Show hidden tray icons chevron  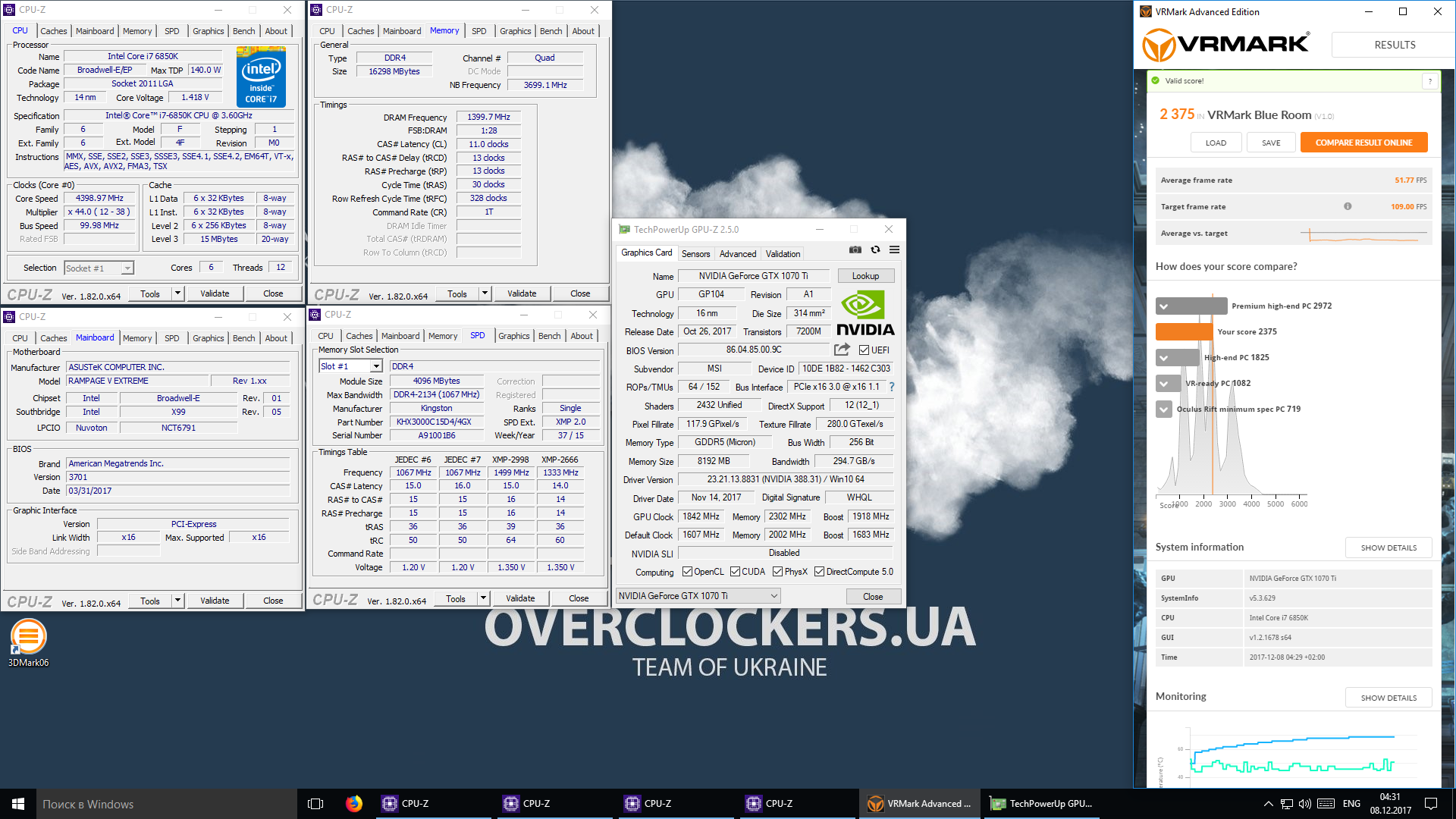[1268, 804]
